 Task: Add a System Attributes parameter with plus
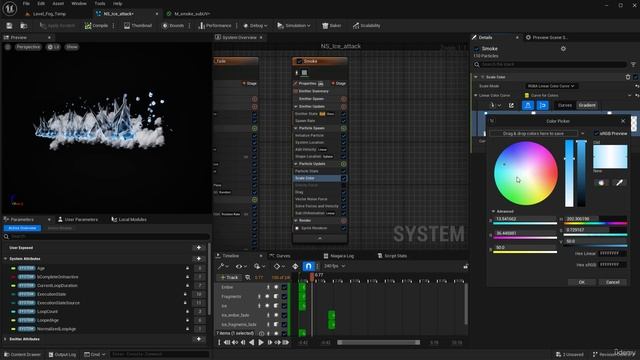point(199,259)
